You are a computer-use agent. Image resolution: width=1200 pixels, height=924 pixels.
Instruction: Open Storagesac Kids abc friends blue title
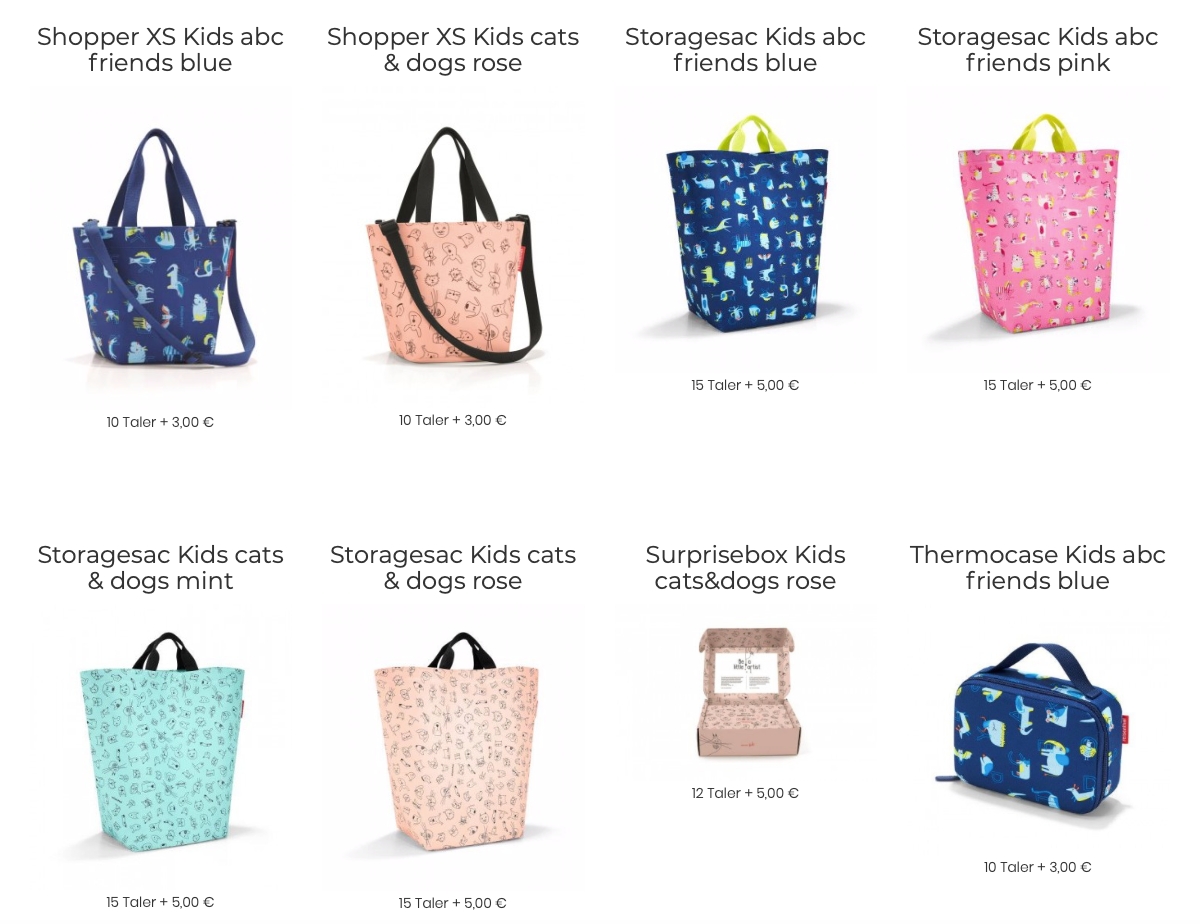tap(745, 50)
